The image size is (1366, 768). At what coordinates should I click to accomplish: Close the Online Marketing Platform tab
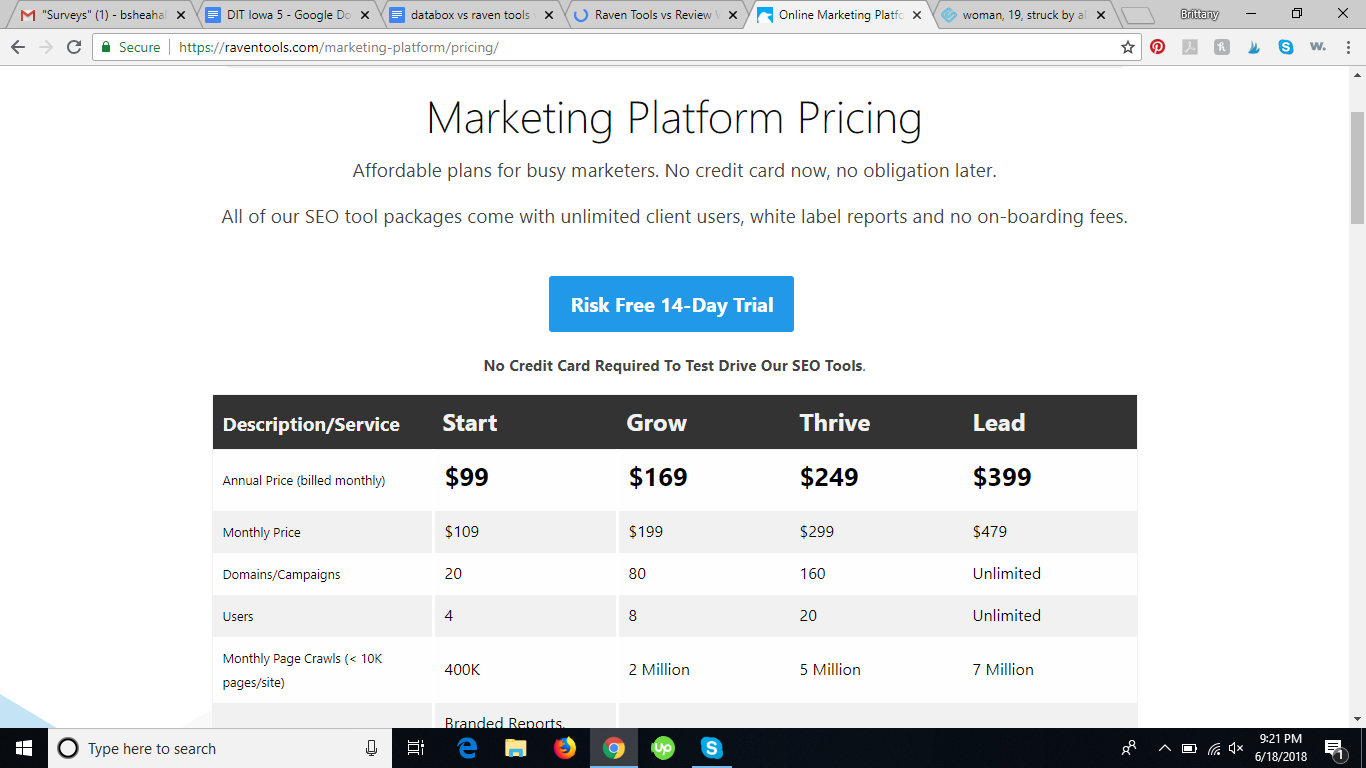(917, 16)
